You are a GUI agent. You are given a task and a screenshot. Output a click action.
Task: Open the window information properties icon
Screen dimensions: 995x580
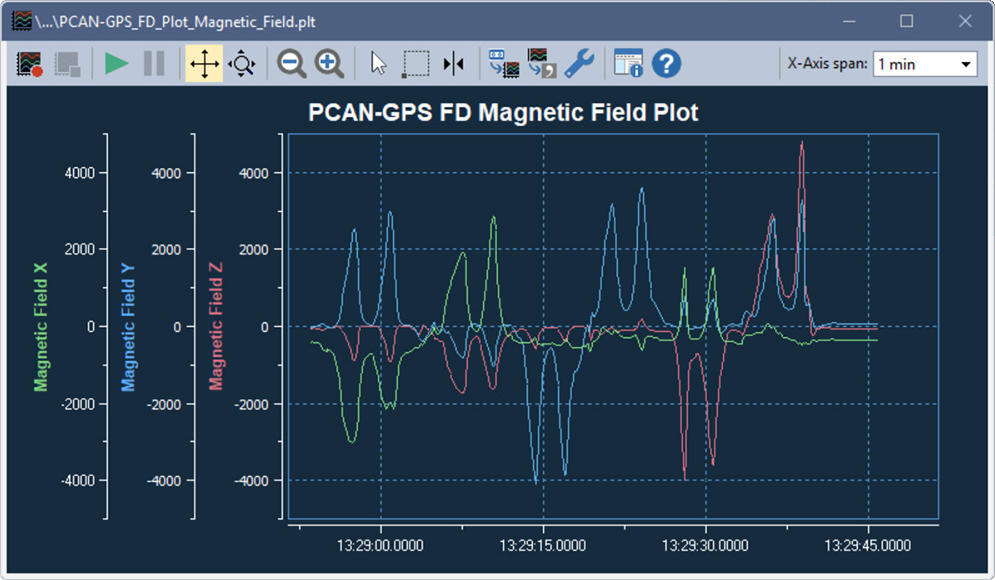click(628, 63)
